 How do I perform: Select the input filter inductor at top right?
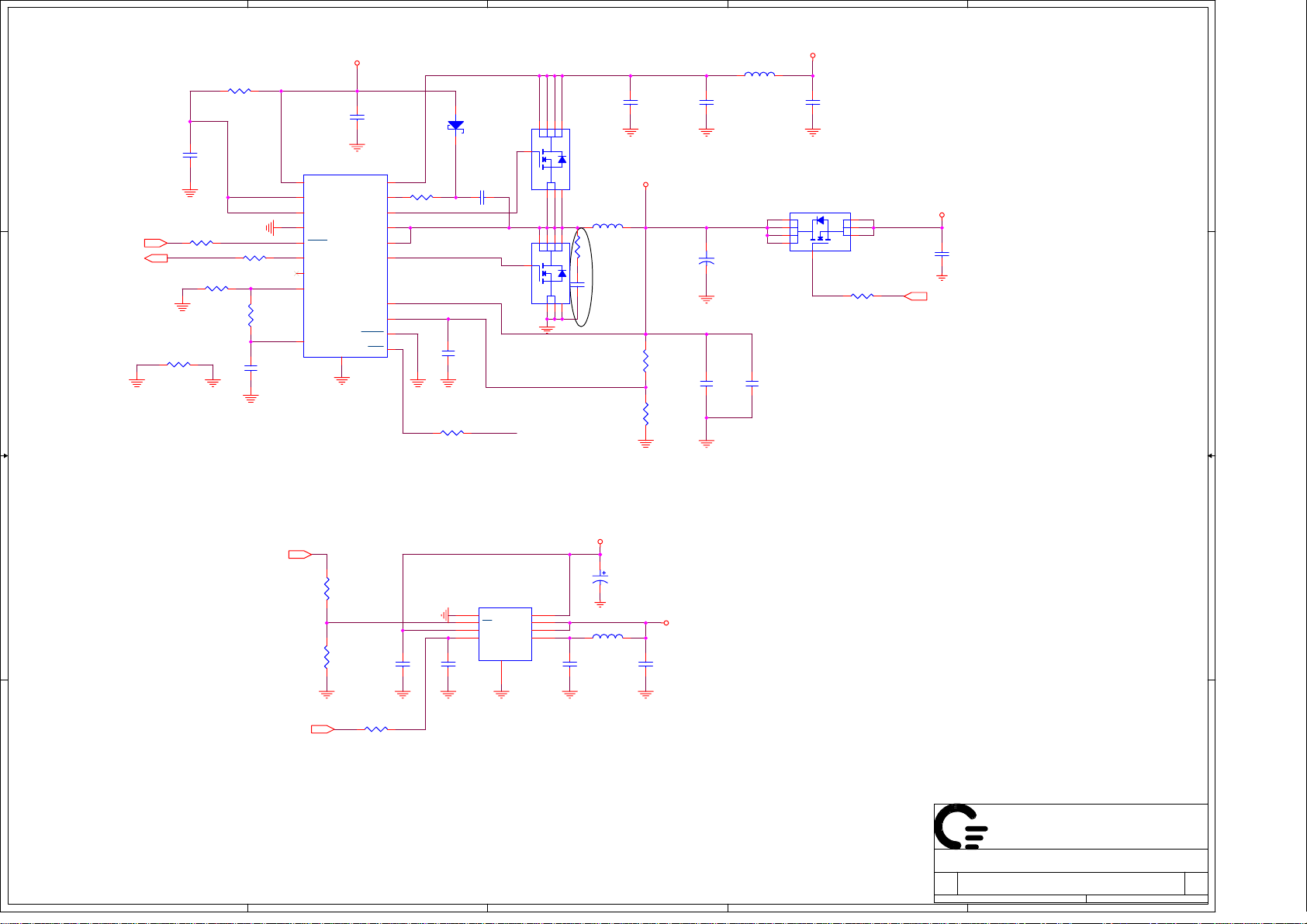pos(759,75)
